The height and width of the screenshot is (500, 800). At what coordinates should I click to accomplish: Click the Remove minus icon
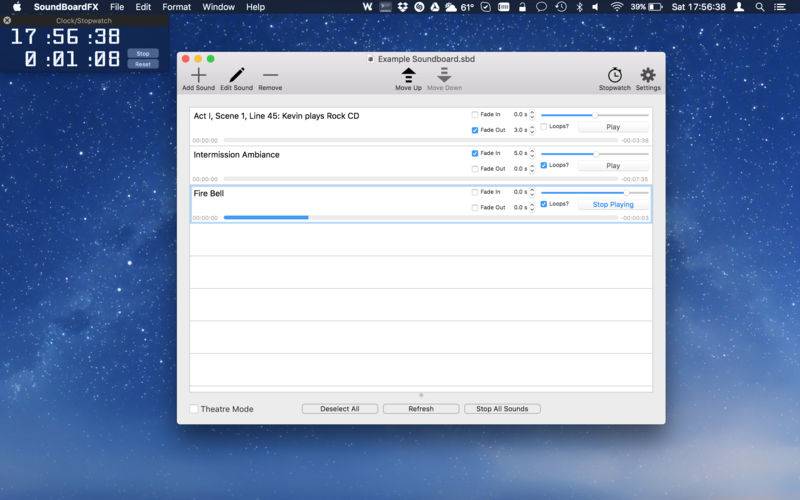click(x=270, y=76)
